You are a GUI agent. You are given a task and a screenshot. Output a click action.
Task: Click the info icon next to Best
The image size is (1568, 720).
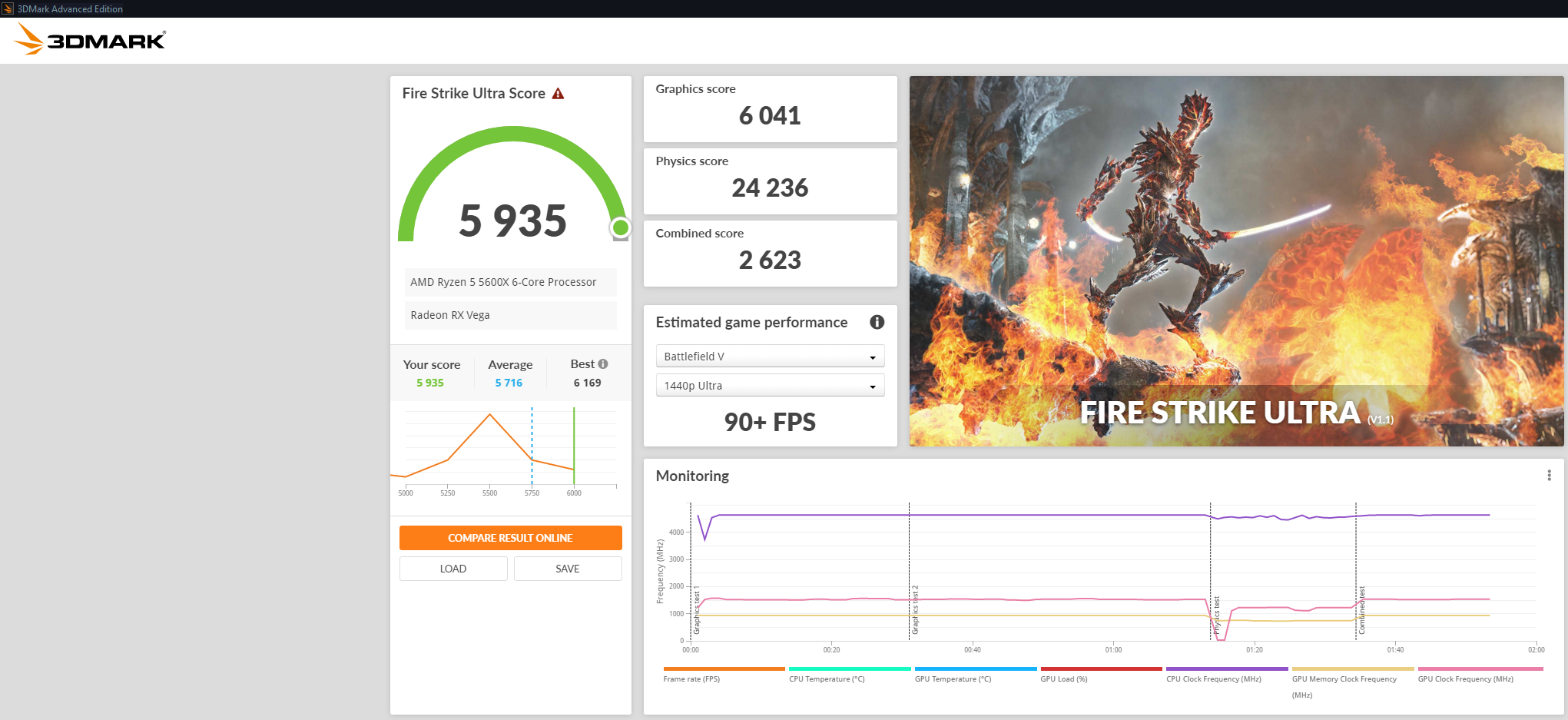pos(603,364)
